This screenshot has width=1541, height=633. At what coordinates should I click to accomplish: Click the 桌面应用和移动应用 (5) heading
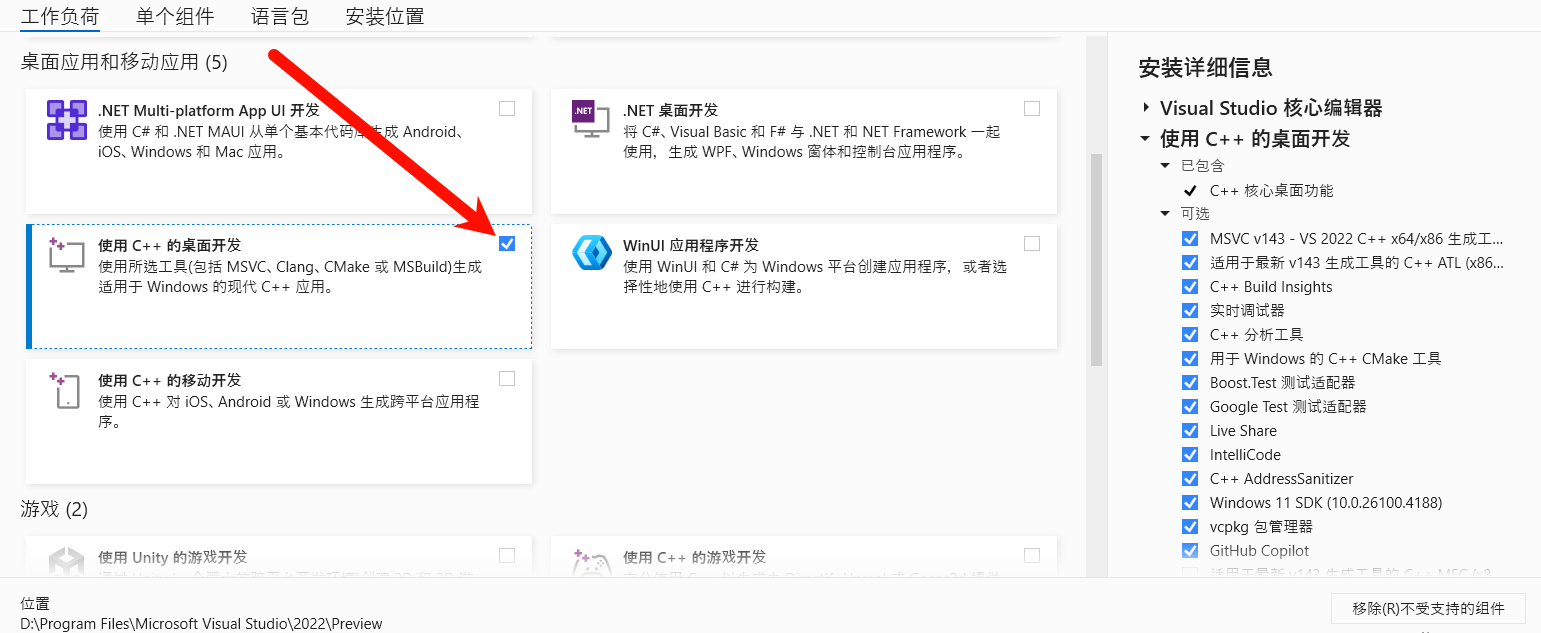pos(124,63)
